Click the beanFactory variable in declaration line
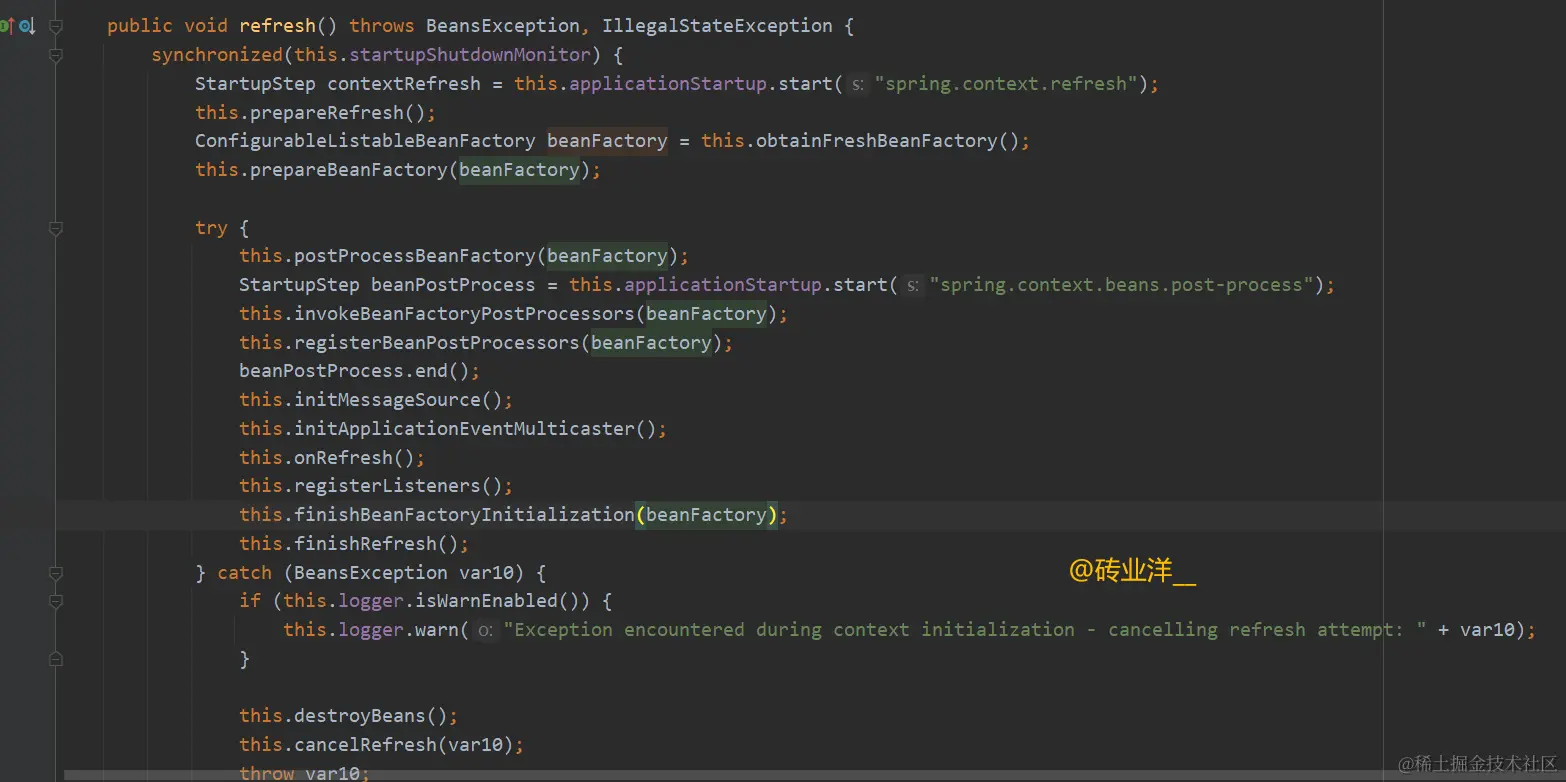This screenshot has width=1566, height=782. (x=607, y=141)
